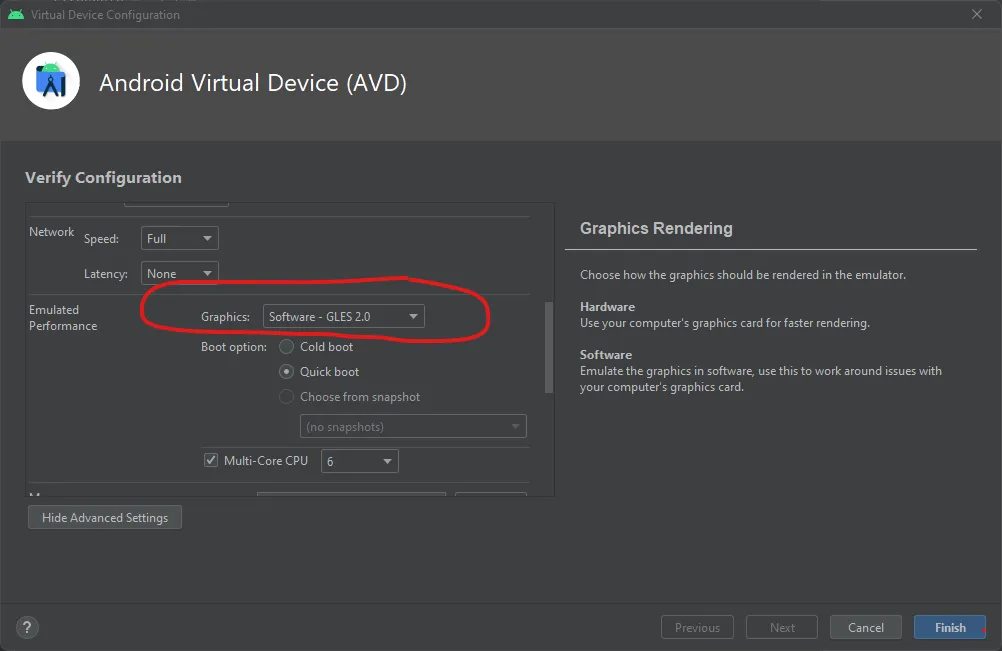Click the Previous button
This screenshot has height=651, width=1002.
(x=697, y=627)
